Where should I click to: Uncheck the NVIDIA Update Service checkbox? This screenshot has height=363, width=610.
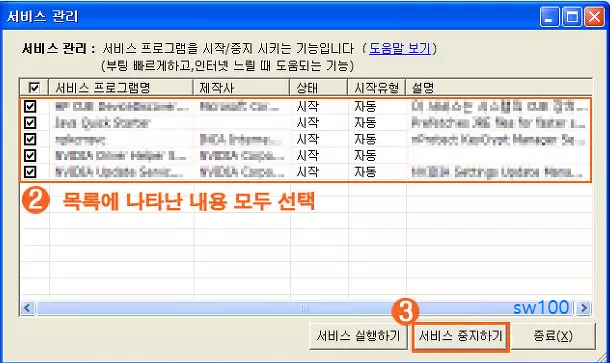(30, 172)
